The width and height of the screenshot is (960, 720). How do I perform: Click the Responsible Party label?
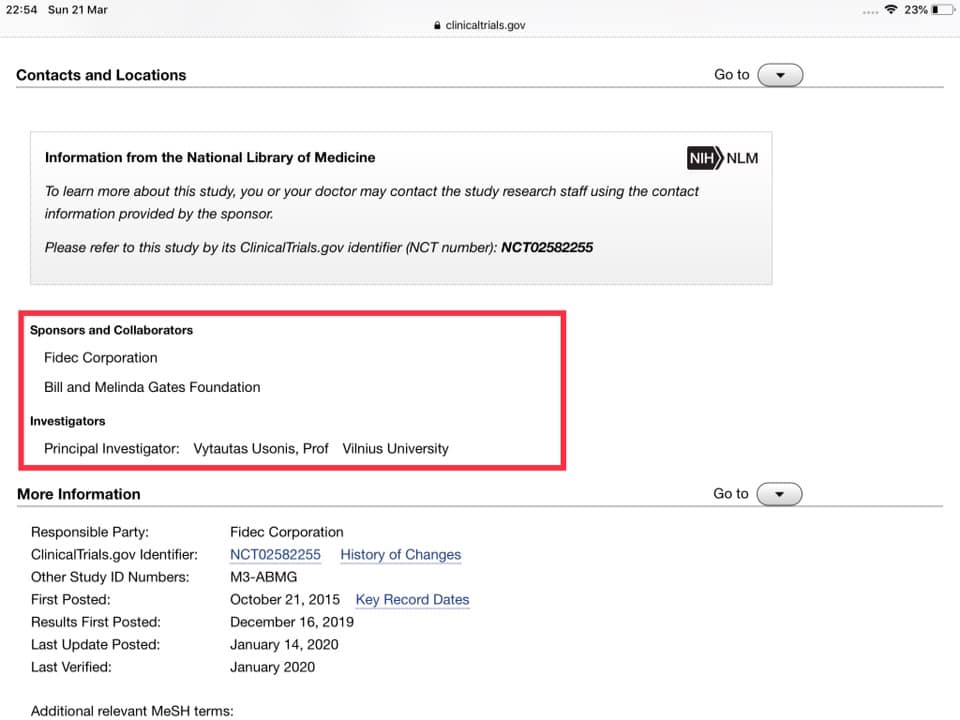click(90, 532)
